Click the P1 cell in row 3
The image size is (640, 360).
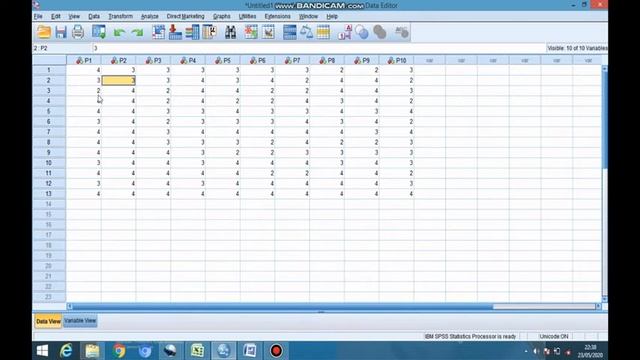click(84, 91)
